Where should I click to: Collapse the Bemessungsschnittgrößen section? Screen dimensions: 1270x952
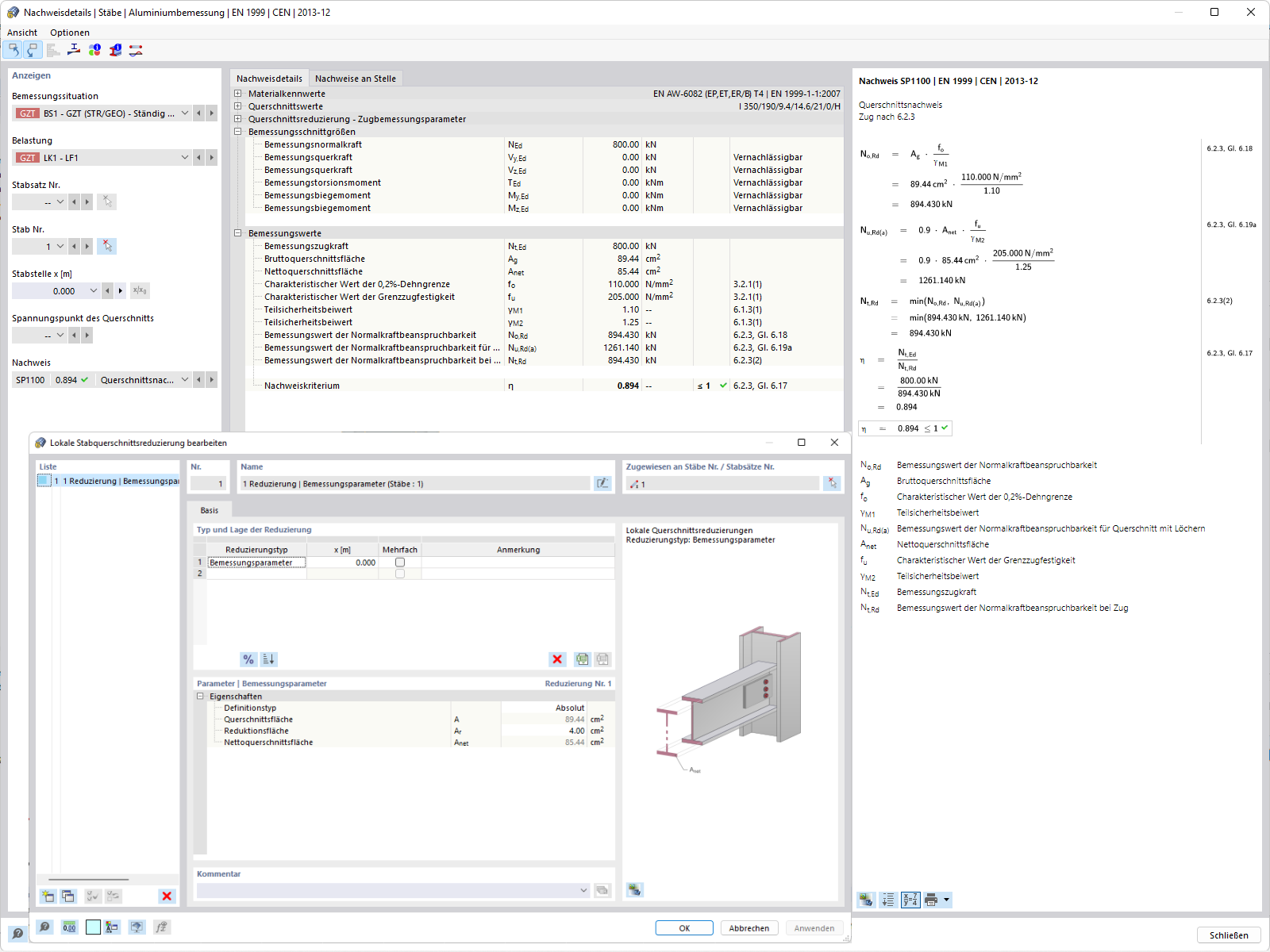[237, 132]
